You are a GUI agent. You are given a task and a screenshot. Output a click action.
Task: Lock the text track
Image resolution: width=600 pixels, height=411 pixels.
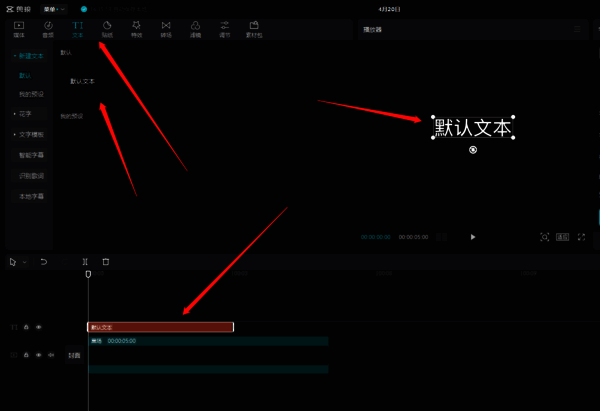[26, 327]
